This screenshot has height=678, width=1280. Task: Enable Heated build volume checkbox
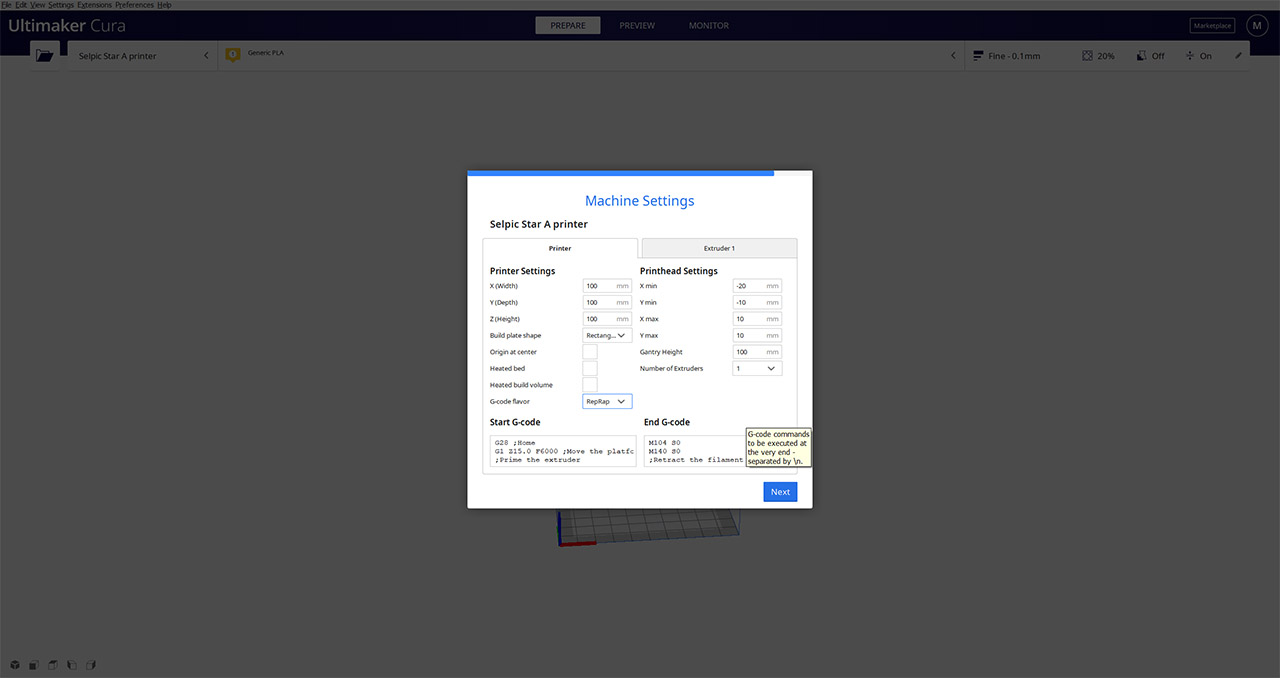point(590,385)
